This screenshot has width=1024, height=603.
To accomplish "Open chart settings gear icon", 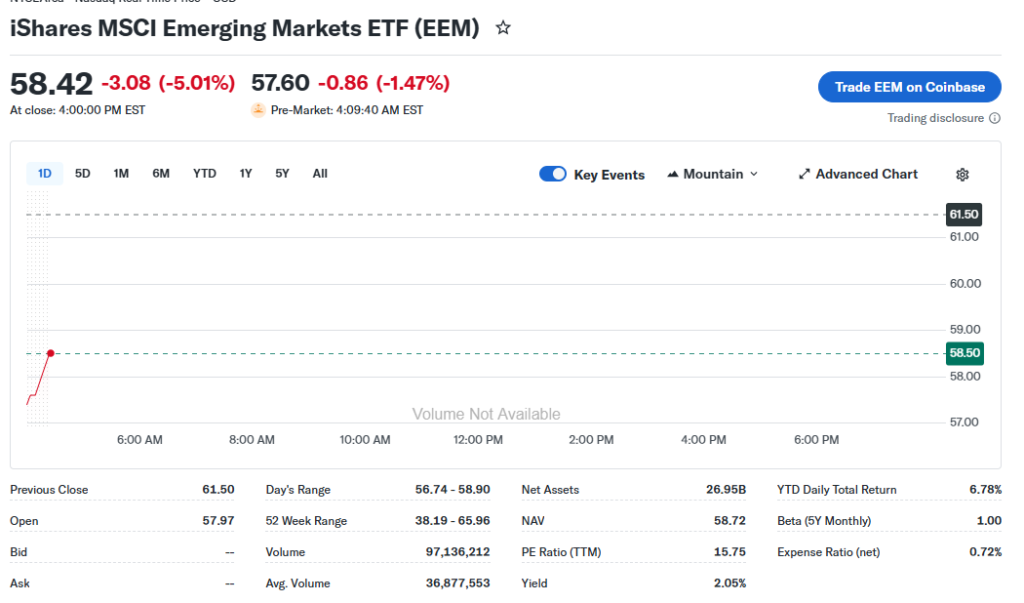I will (962, 175).
